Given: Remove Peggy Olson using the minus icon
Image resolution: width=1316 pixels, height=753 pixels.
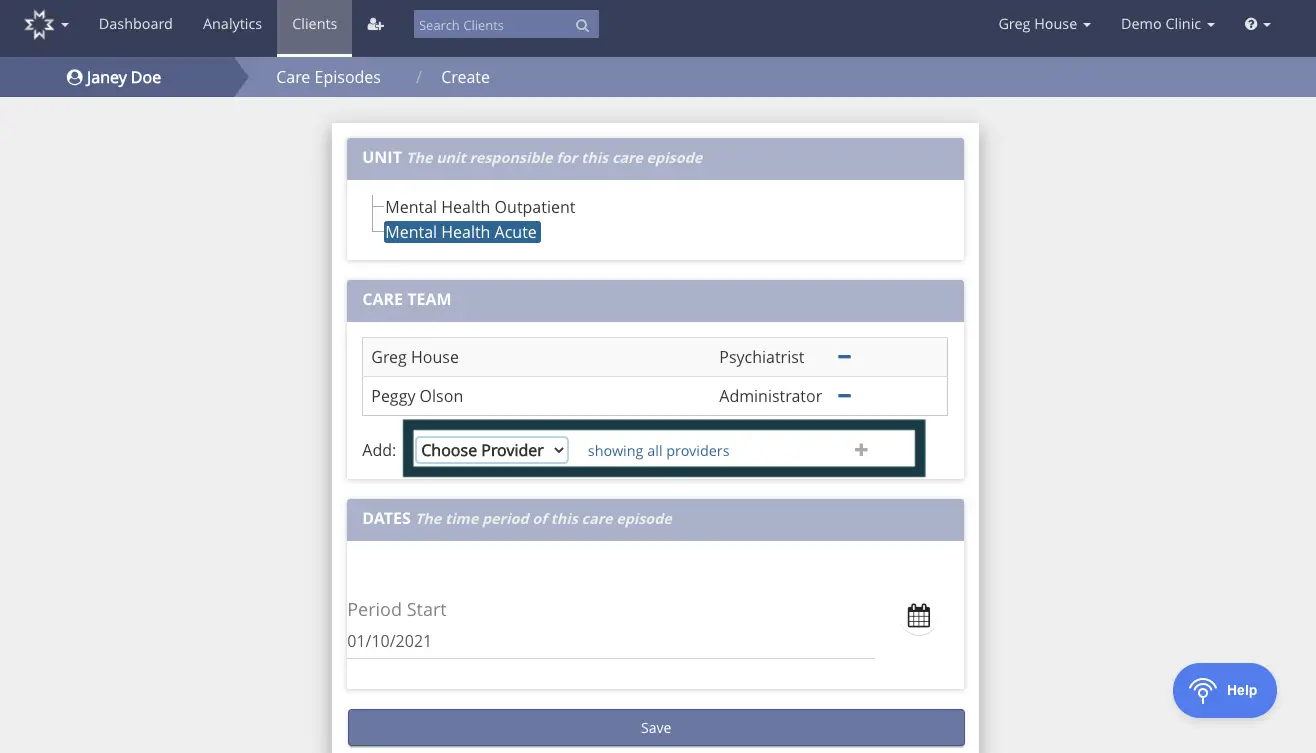Looking at the screenshot, I should pos(844,395).
